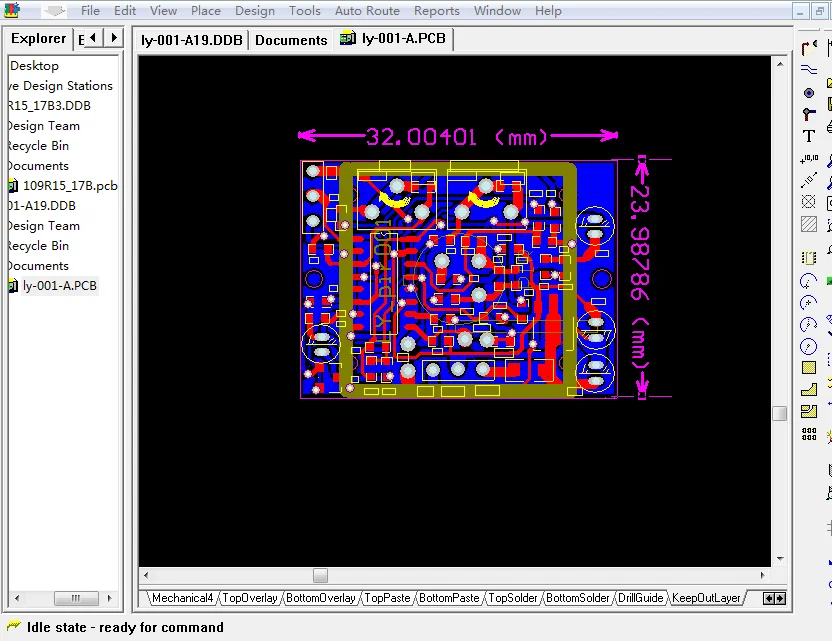
Task: Select the Place Via tool
Action: pyautogui.click(x=809, y=114)
